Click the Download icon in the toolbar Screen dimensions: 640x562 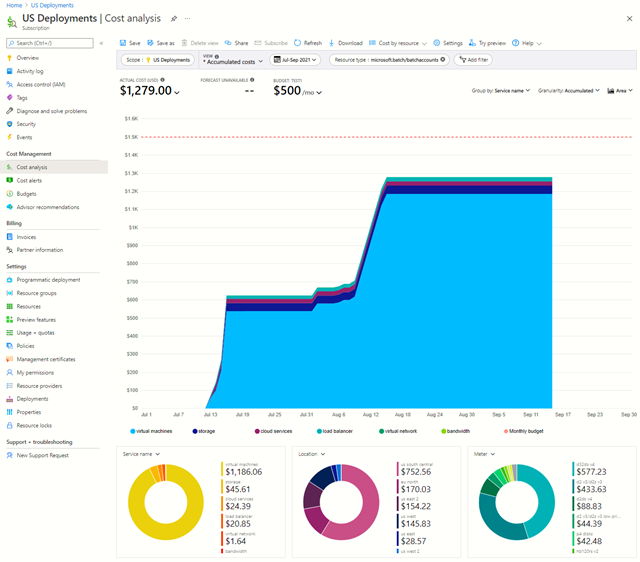pyautogui.click(x=332, y=43)
